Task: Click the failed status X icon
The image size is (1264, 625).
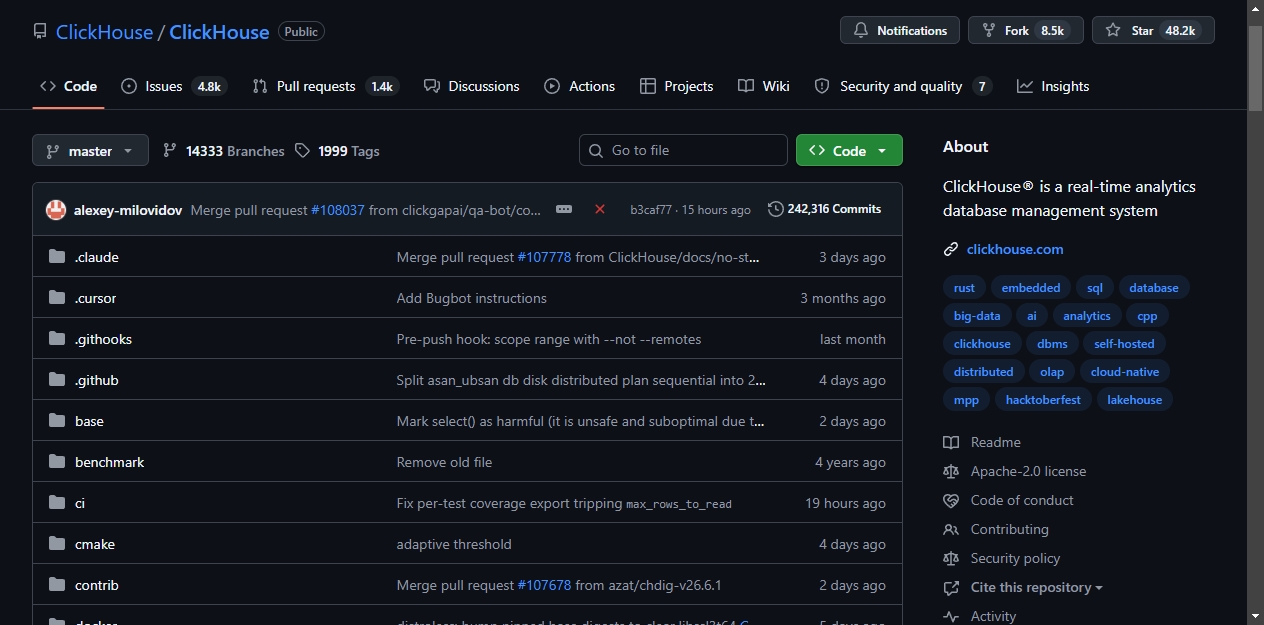Action: click(x=600, y=209)
